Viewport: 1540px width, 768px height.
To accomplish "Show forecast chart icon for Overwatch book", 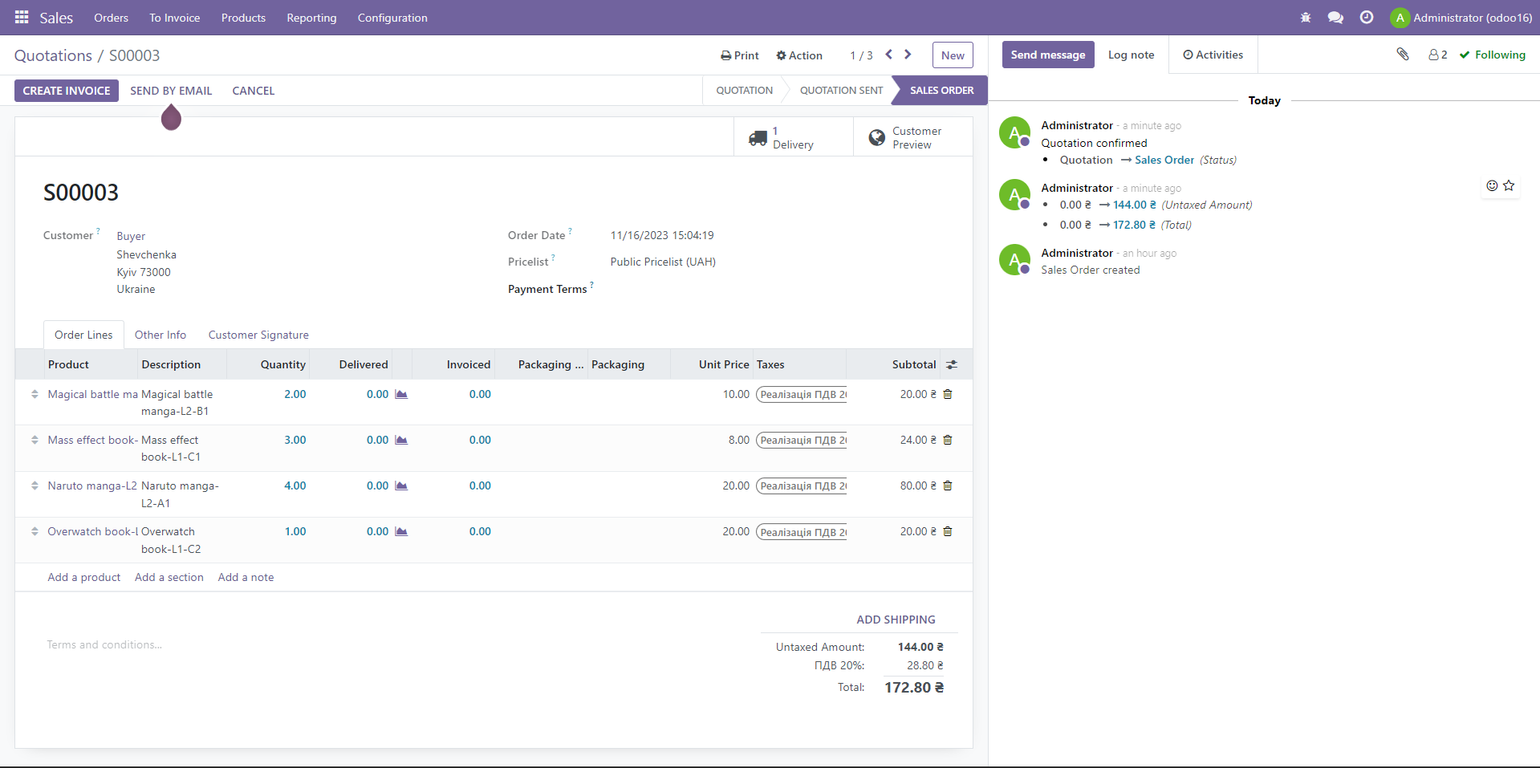I will [401, 532].
